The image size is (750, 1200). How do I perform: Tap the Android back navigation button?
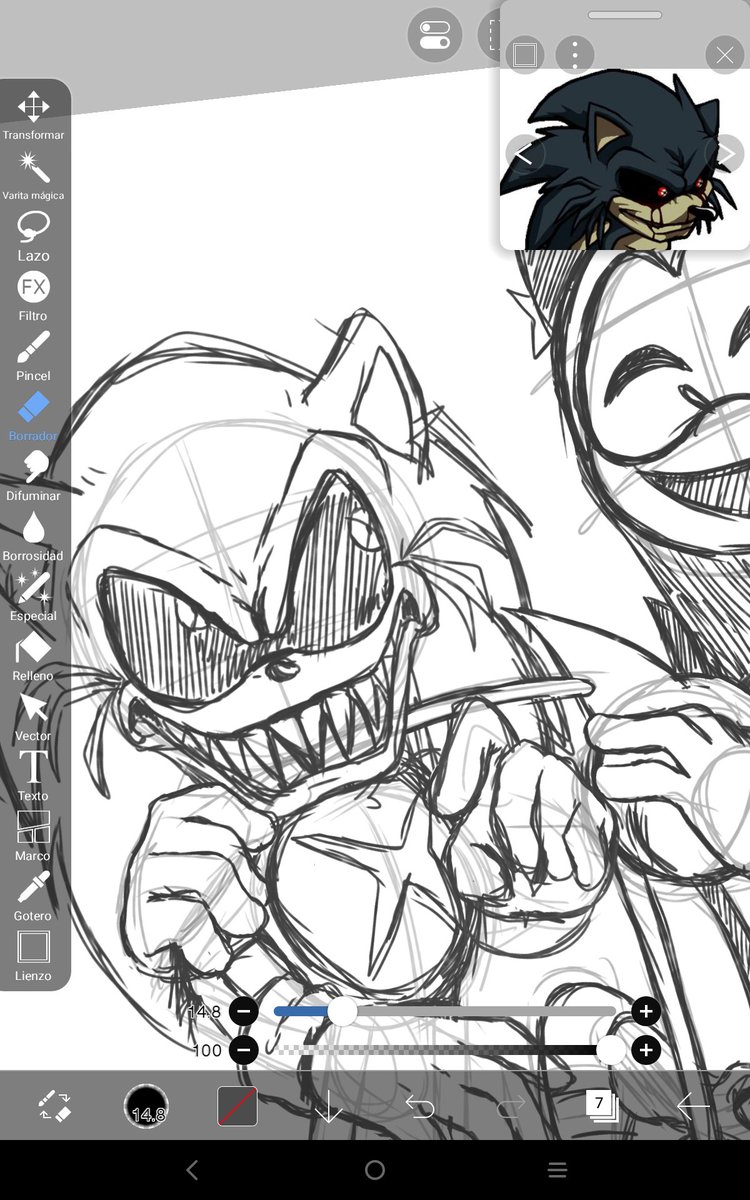[192, 1170]
